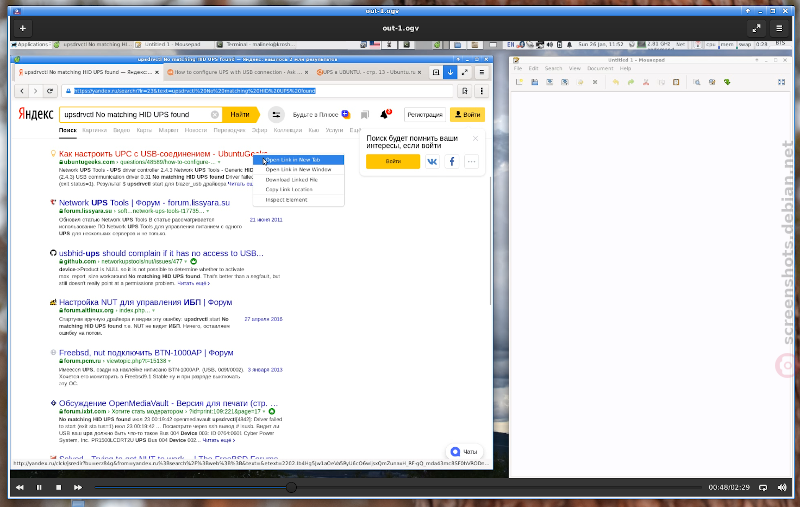Screen dimensions: 800x507
Task: Click the Find magnifier icon in Mousepad toolbar
Action: 696,82
